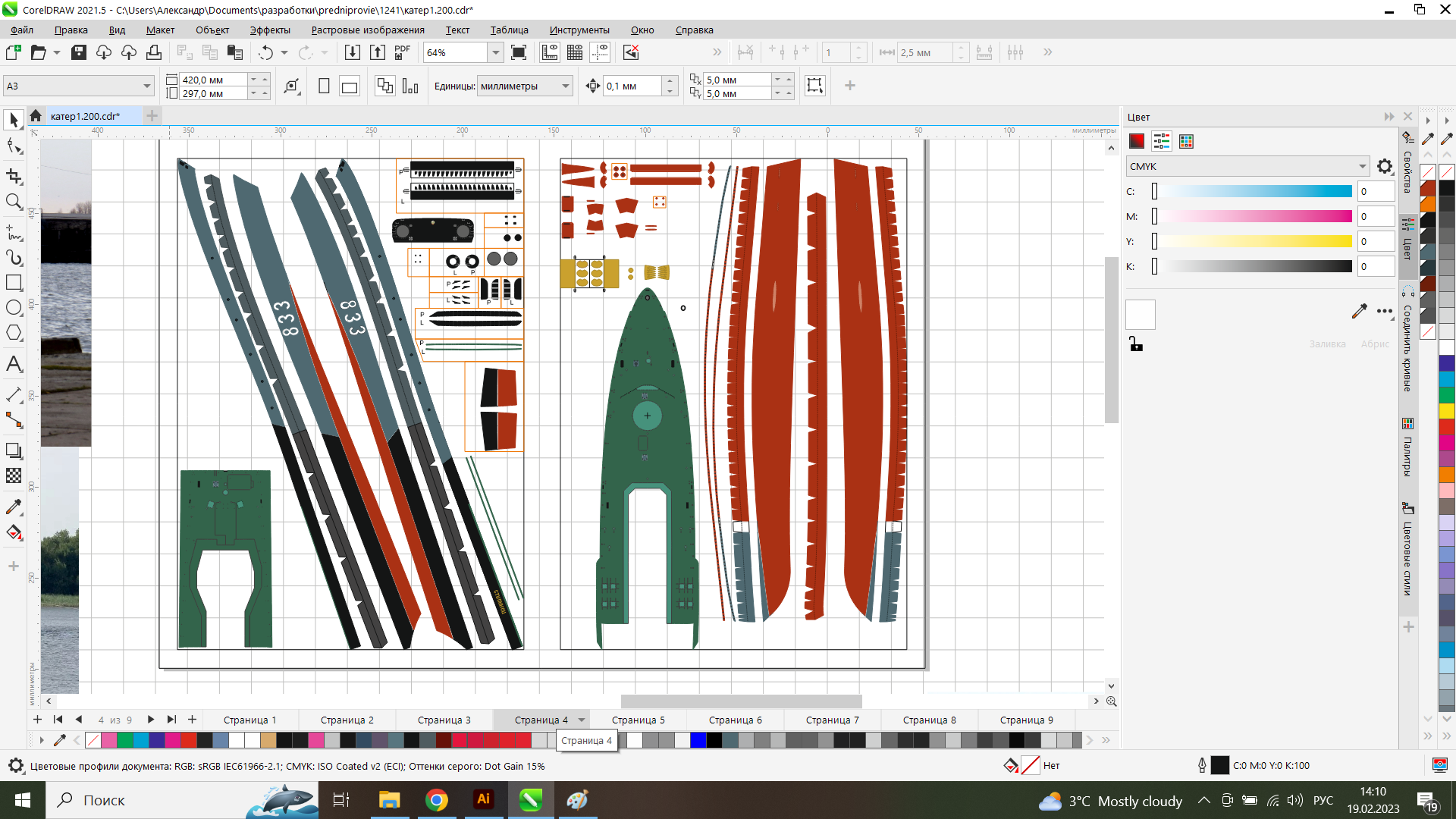Click the Publish to PDF icon

[402, 52]
